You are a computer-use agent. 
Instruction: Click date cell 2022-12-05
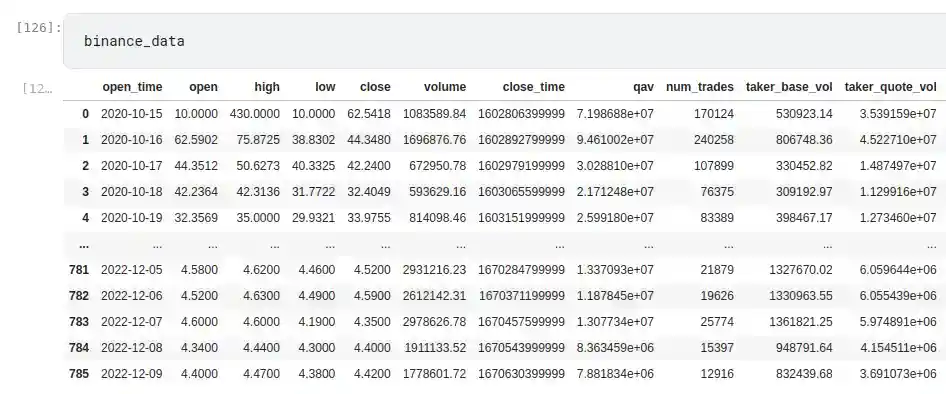coord(132,270)
